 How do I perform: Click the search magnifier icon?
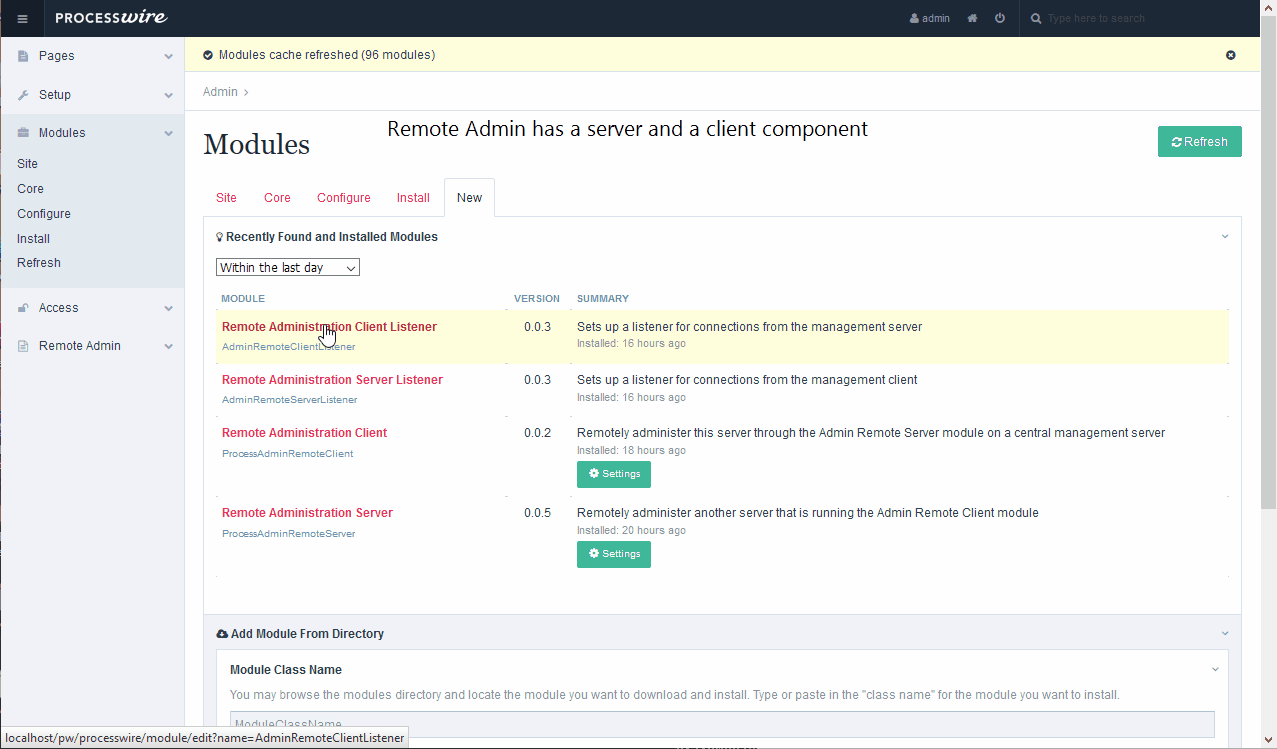click(x=1036, y=18)
